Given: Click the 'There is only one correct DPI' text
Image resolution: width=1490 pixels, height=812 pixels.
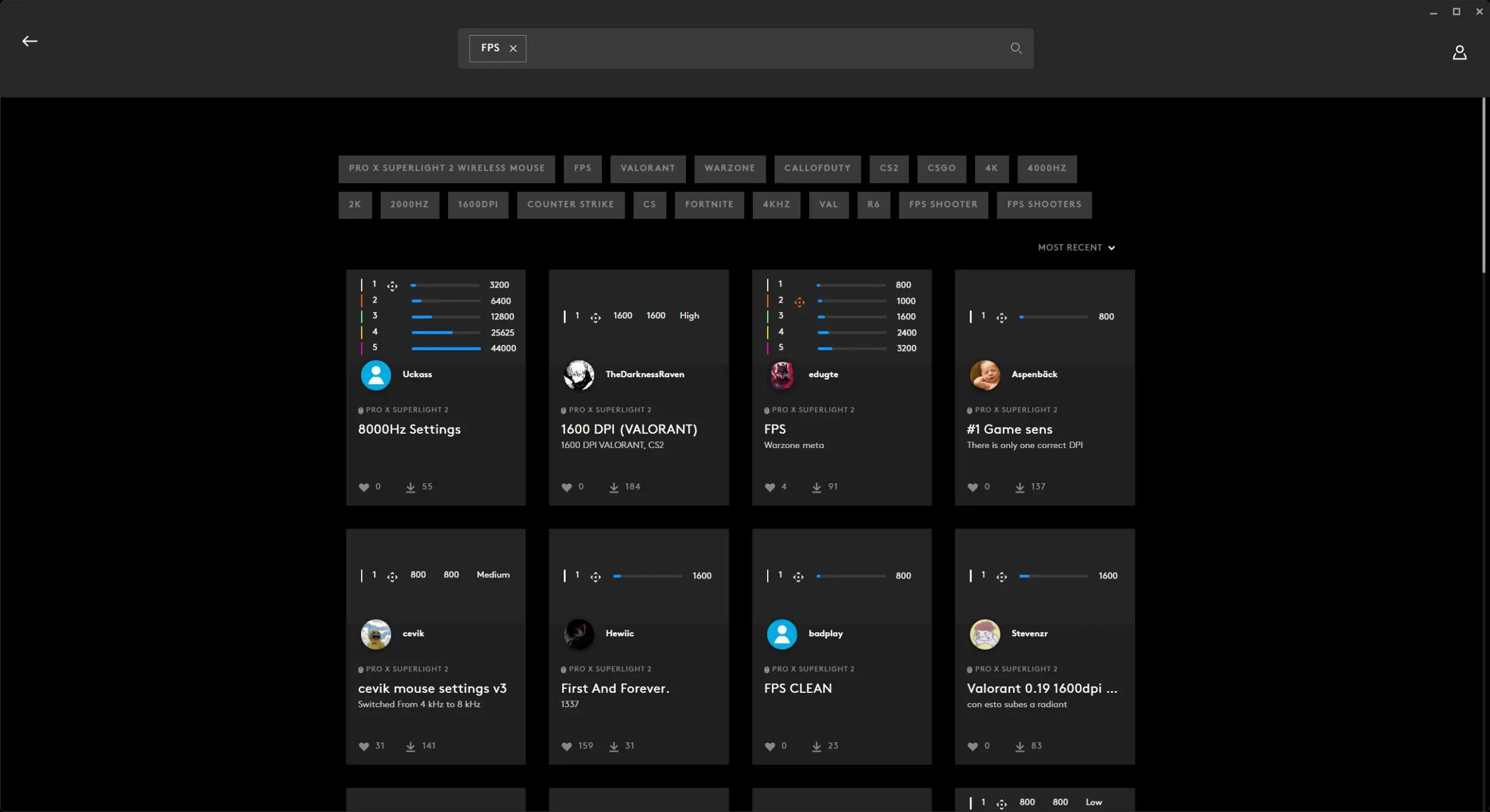Looking at the screenshot, I should [1025, 445].
